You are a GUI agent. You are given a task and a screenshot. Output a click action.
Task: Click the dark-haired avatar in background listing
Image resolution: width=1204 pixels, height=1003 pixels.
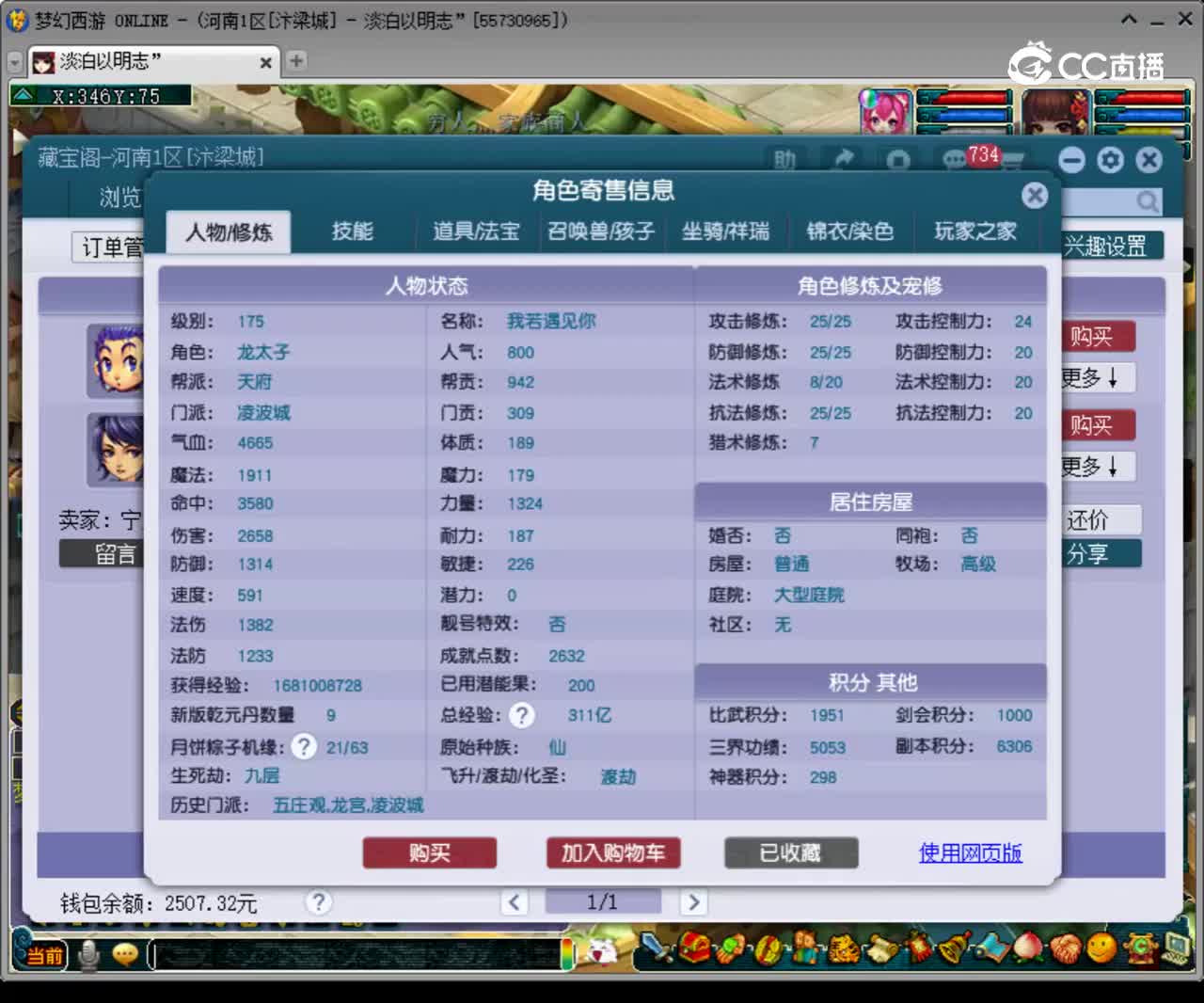115,449
